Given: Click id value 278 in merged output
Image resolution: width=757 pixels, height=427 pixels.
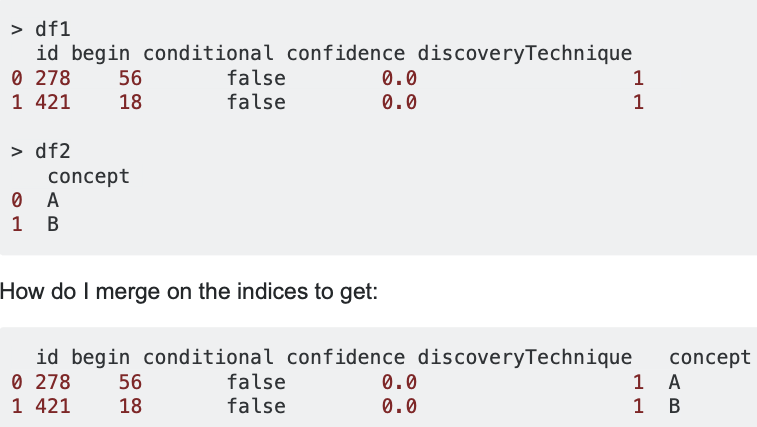Looking at the screenshot, I should click(x=53, y=383).
